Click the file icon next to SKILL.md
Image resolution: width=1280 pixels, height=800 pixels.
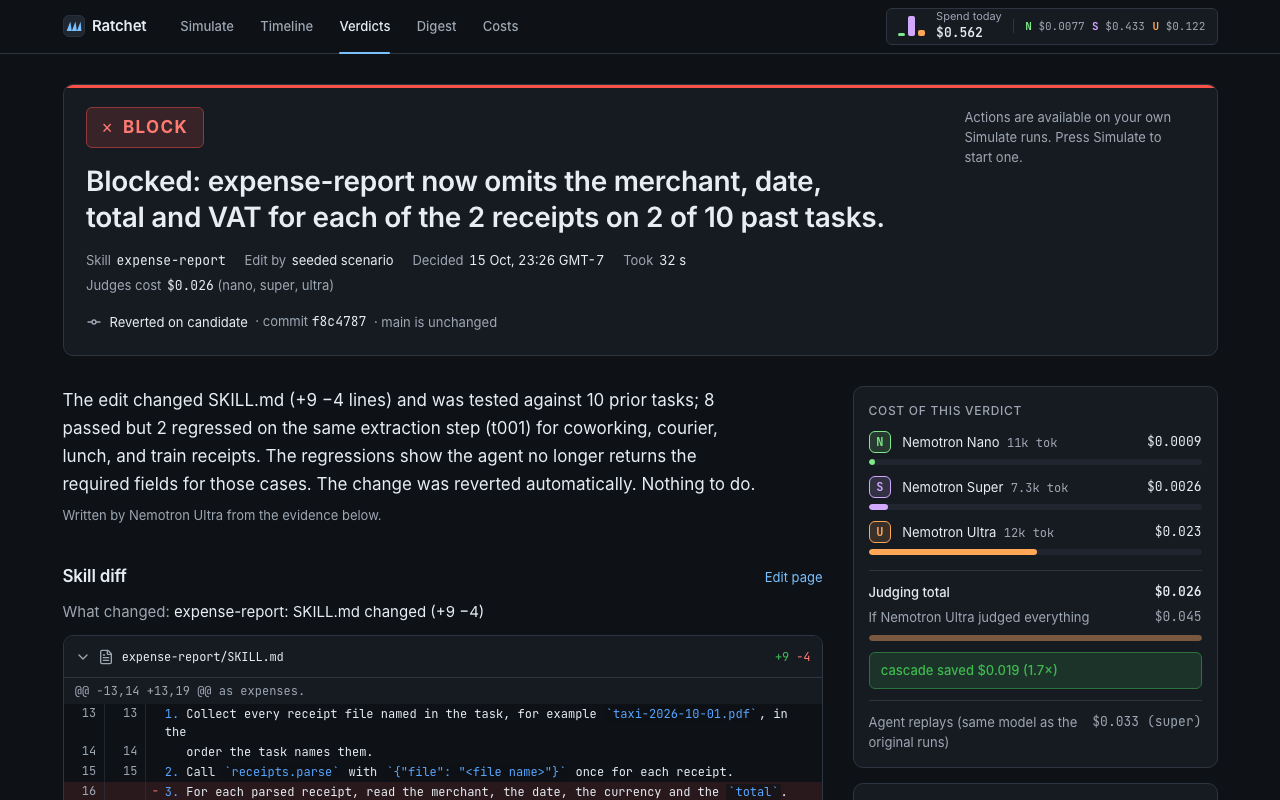point(106,657)
